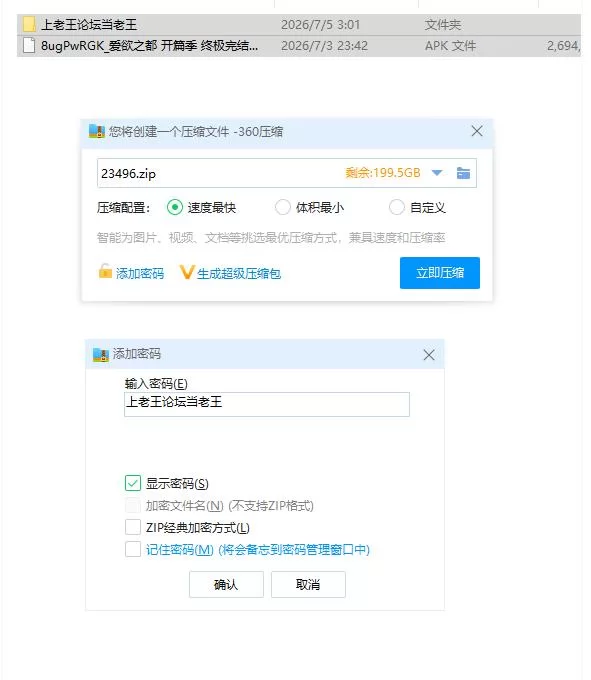Uncheck the 显示密码(S) checkbox
The height and width of the screenshot is (680, 591).
pos(133,483)
